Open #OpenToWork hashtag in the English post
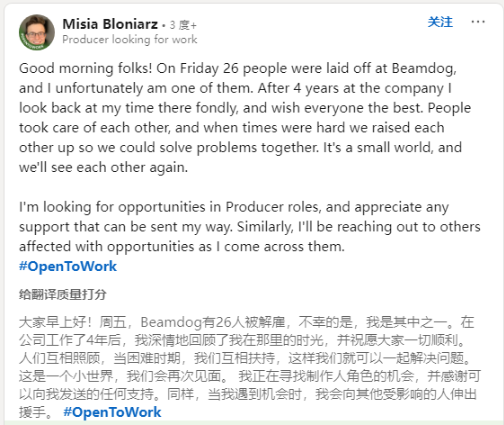504x425 pixels. [68, 266]
